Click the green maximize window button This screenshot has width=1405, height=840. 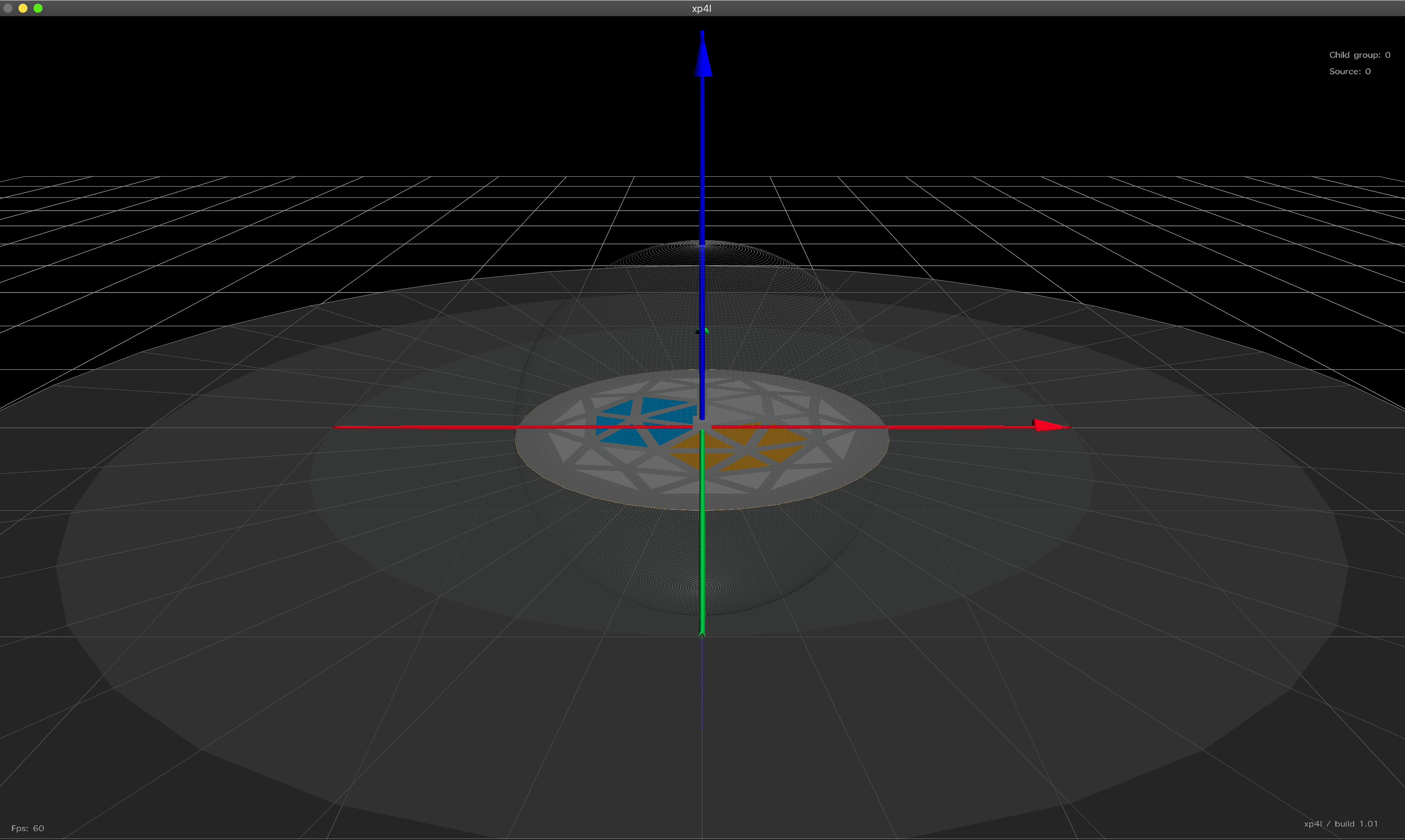38,8
